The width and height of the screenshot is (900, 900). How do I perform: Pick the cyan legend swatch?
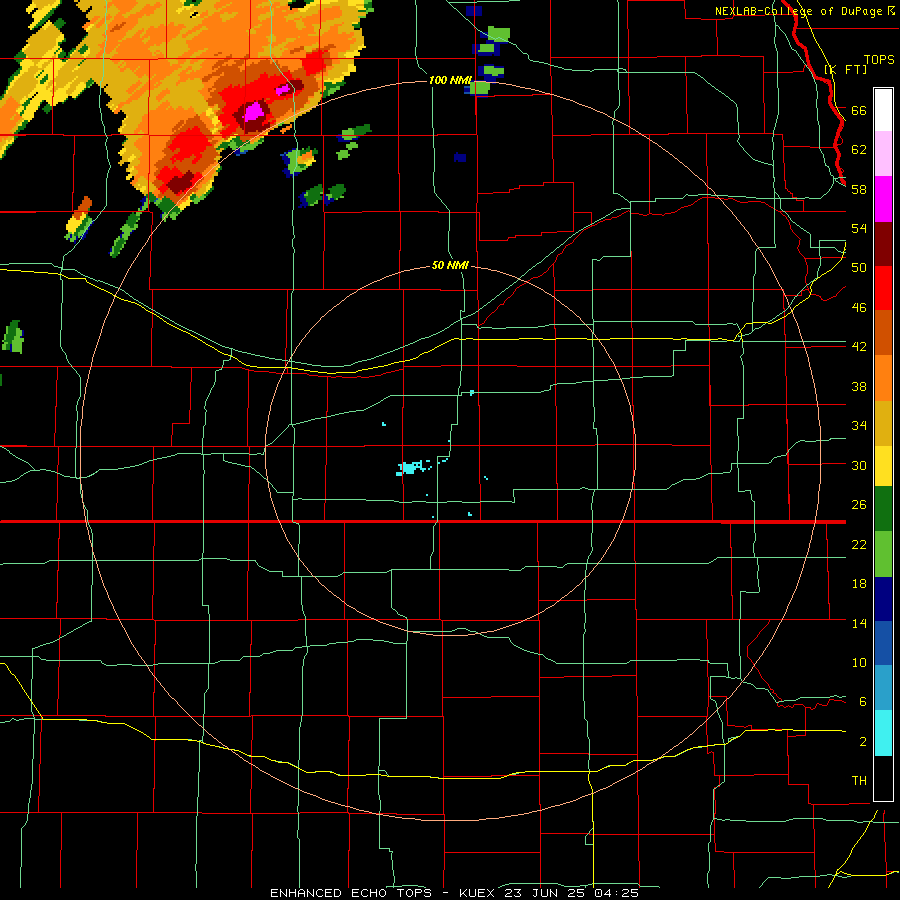[x=883, y=733]
